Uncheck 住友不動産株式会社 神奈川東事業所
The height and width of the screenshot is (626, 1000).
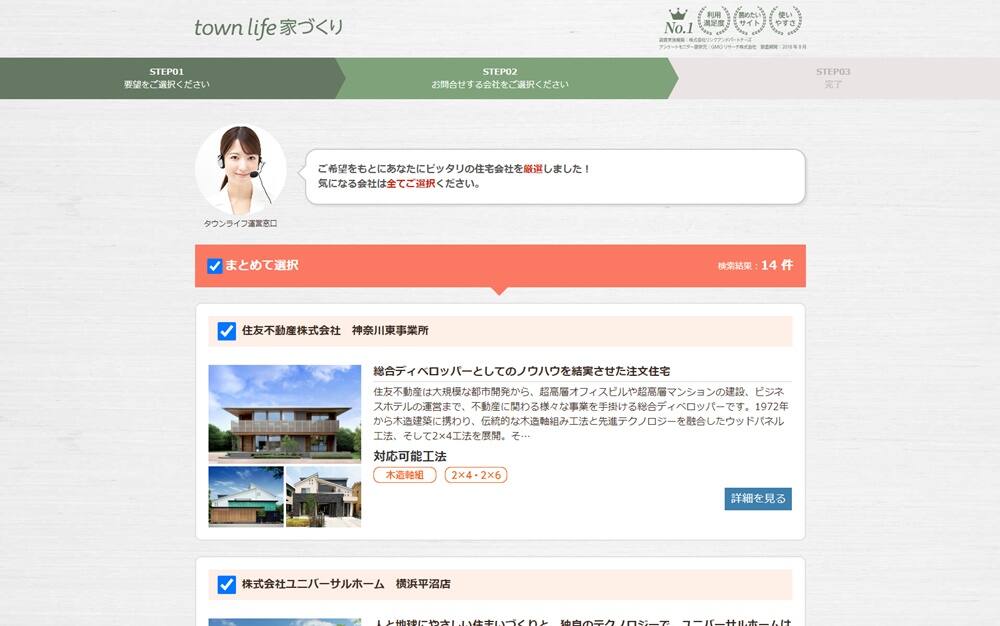point(225,331)
